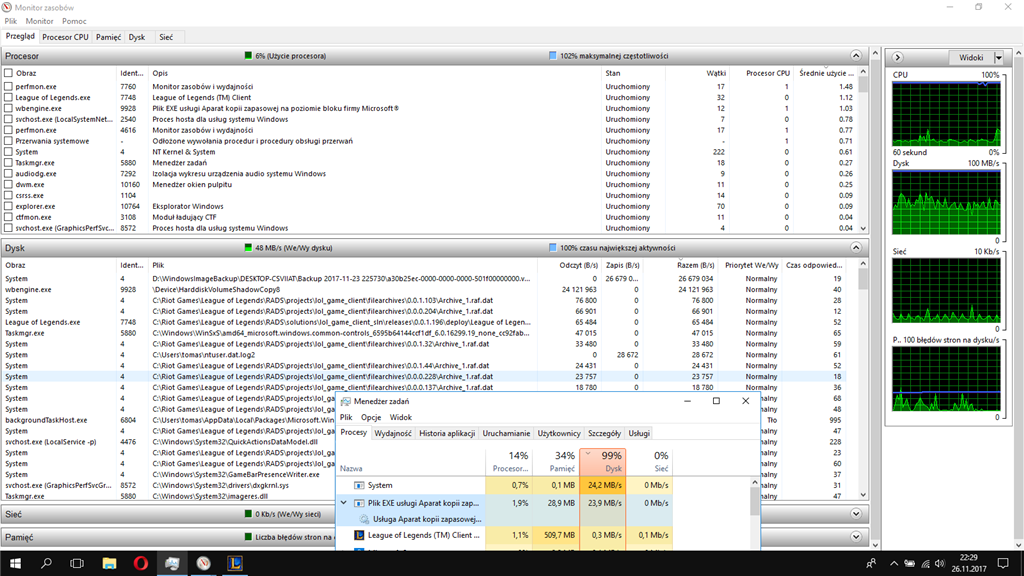Click the League of Legends (TM) Client row icon
This screenshot has width=1024, height=576.
tap(359, 535)
